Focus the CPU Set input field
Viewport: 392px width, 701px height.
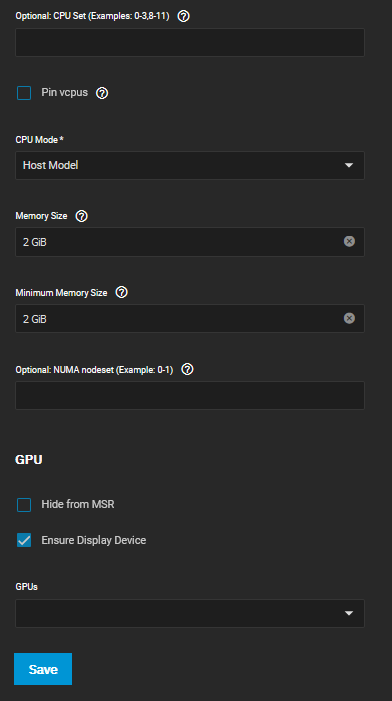click(x=190, y=42)
